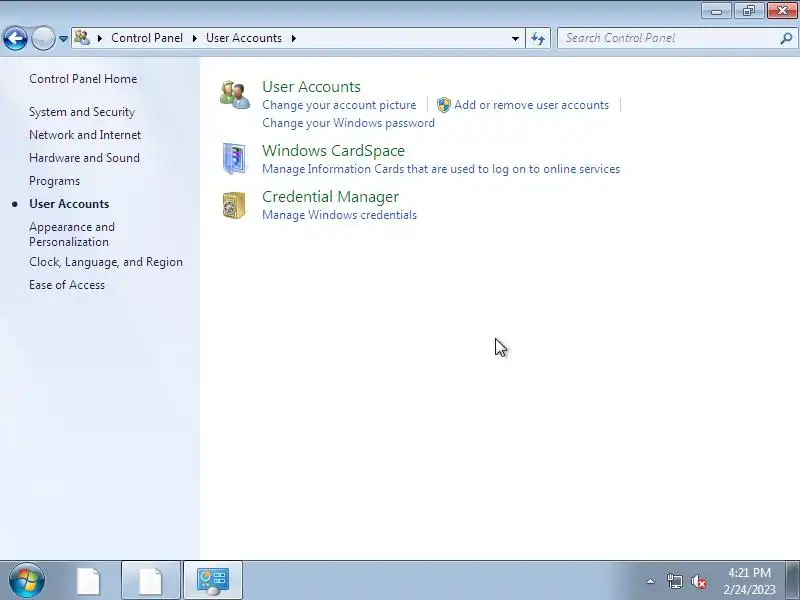Click Add or remove user accounts
Viewport: 800px width, 600px height.
pos(532,105)
